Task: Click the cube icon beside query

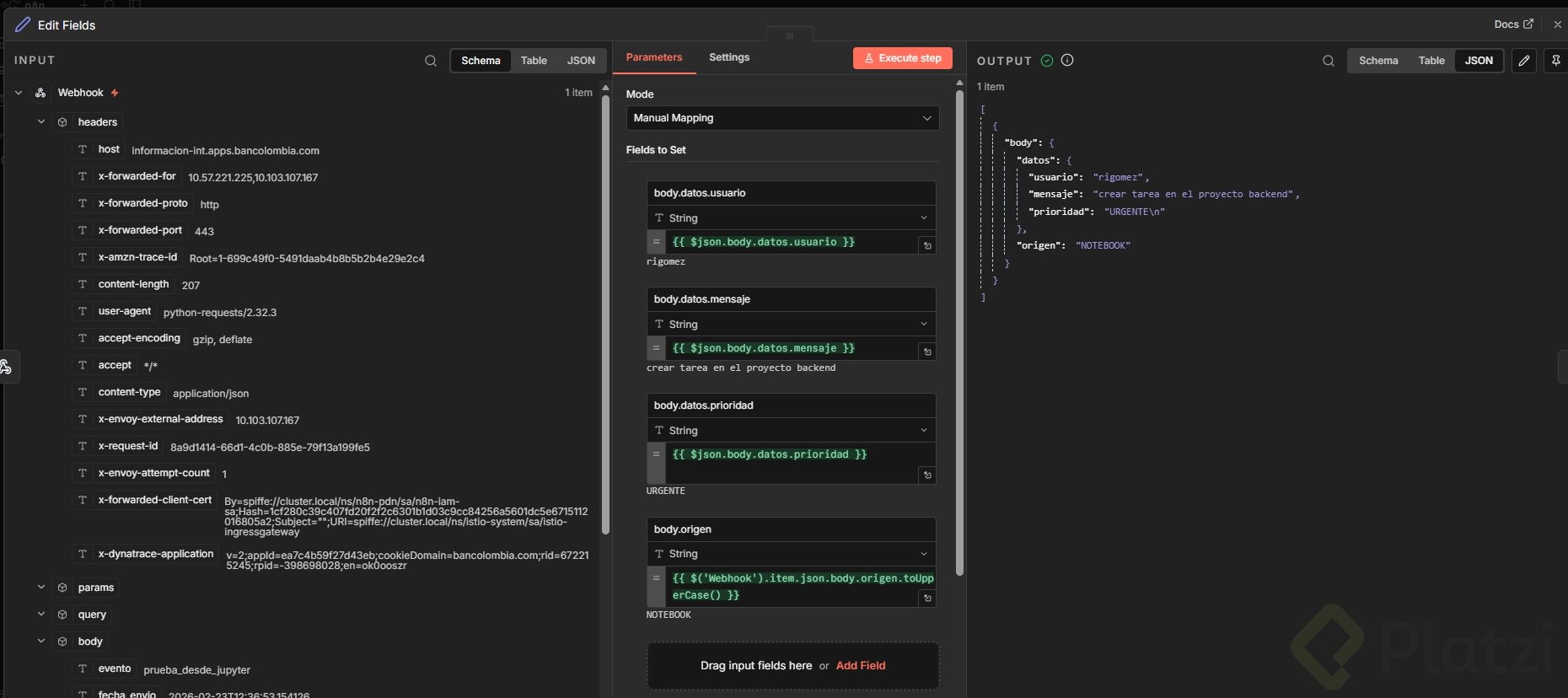Action: pos(62,615)
